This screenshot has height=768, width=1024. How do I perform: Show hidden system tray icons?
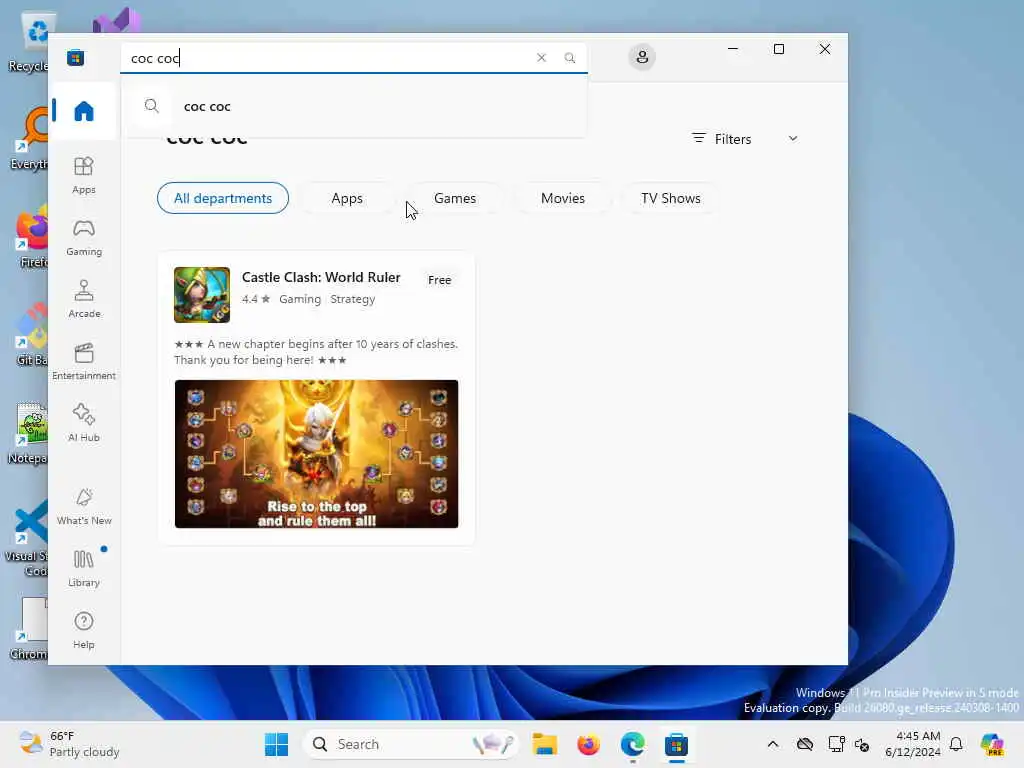pyautogui.click(x=773, y=744)
